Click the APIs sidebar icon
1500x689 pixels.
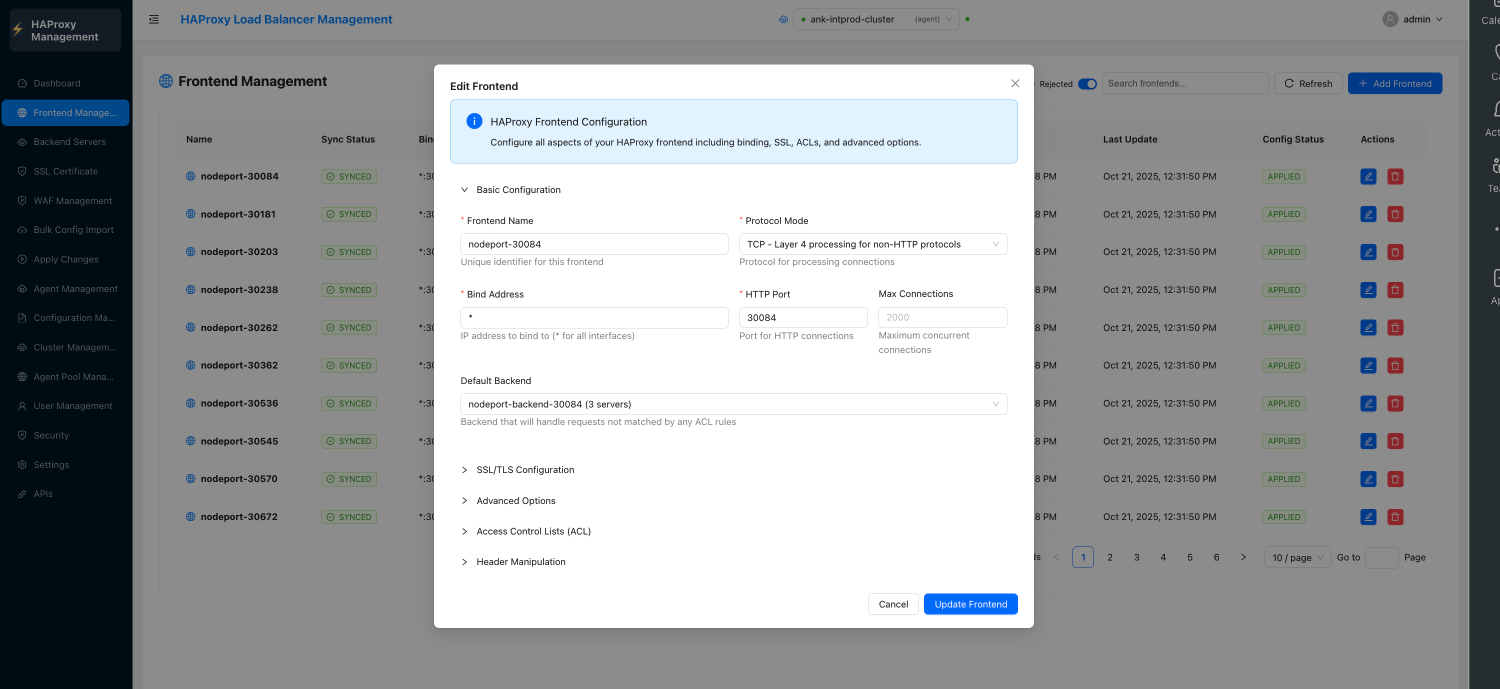click(x=23, y=494)
